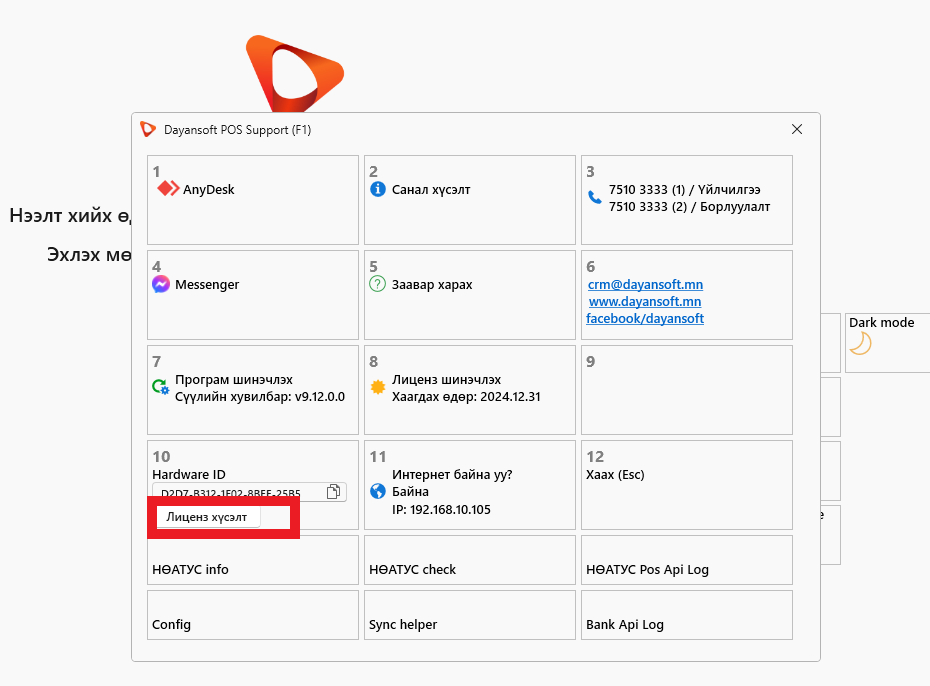This screenshot has width=930, height=686.
Task: Open Config tile
Action: tap(253, 615)
